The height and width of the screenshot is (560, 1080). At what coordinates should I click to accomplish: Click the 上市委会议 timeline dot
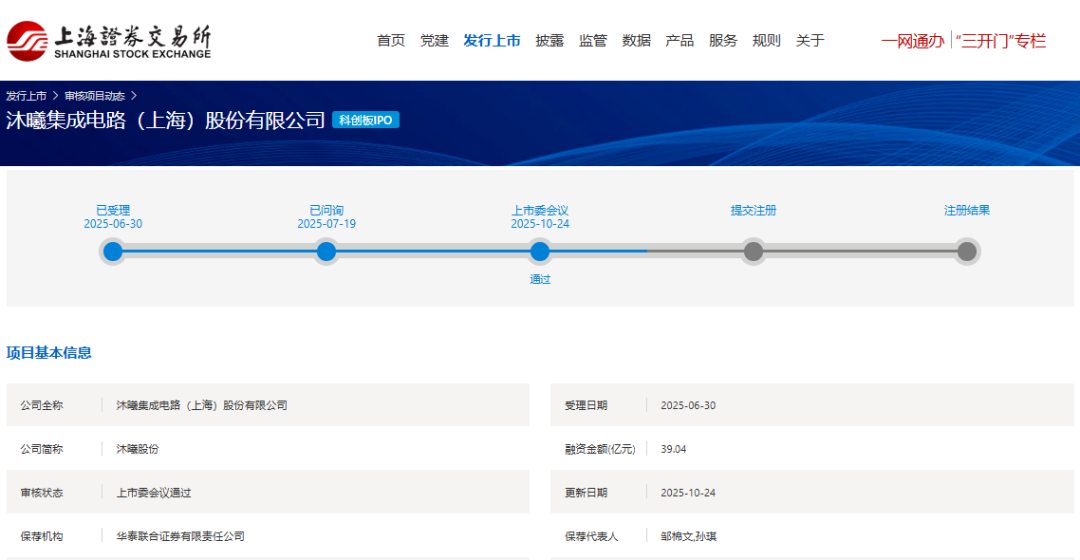point(540,251)
